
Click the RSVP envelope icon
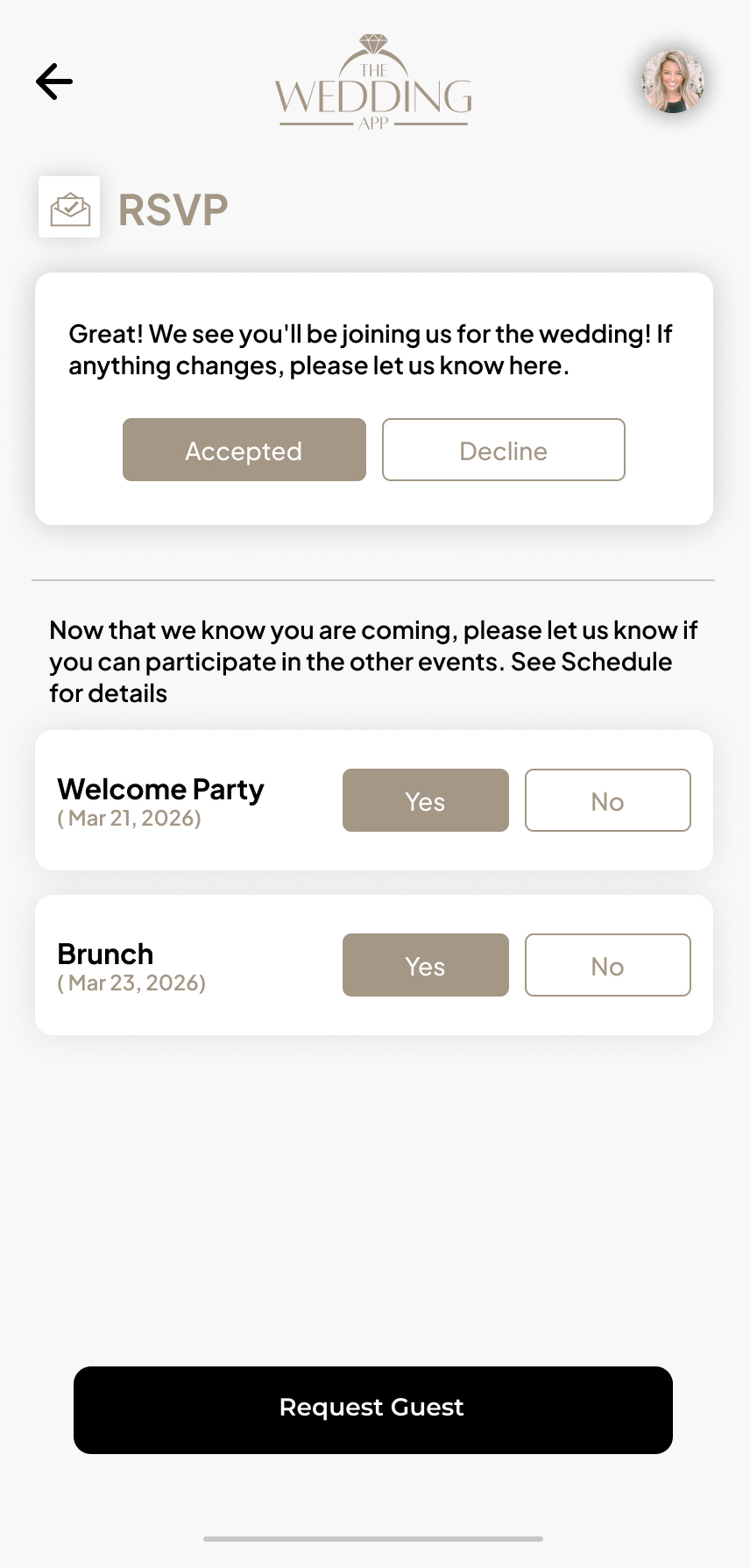click(69, 208)
